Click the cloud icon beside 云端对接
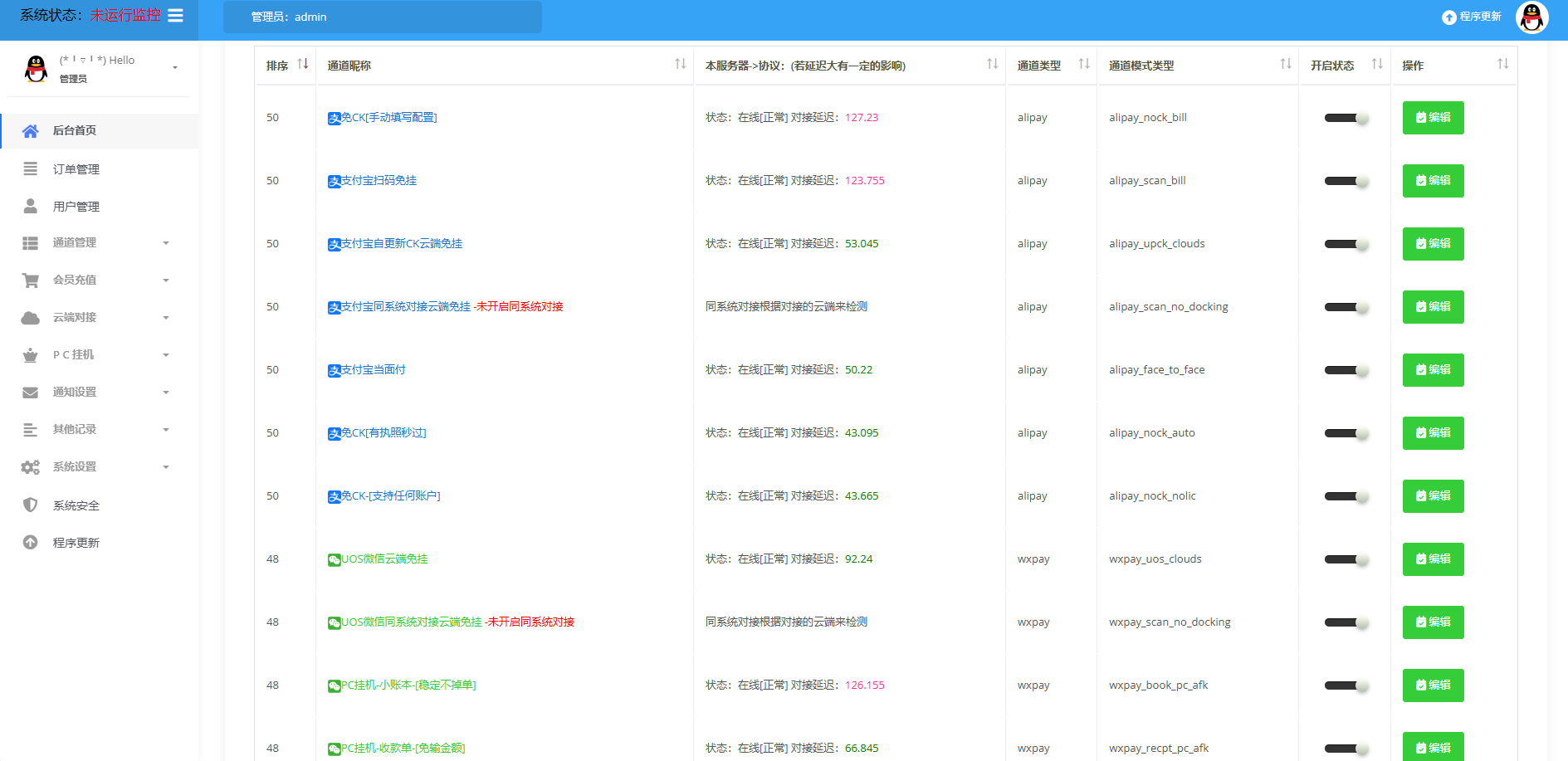 (x=31, y=318)
